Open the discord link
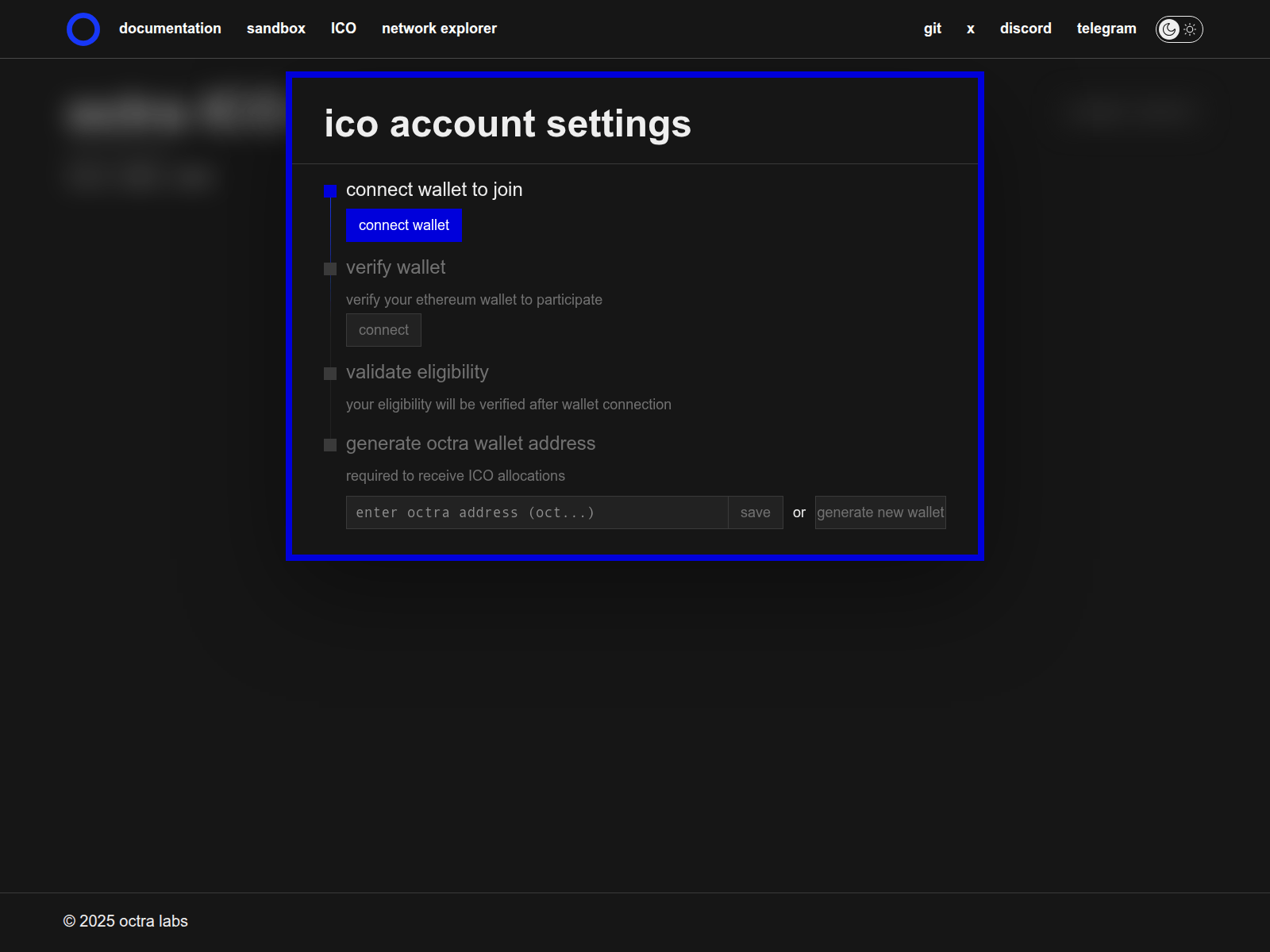 click(1026, 29)
